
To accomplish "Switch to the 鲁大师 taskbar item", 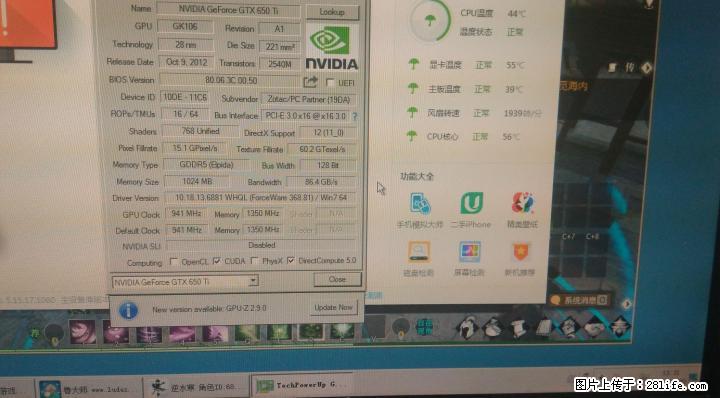I will pos(88,389).
